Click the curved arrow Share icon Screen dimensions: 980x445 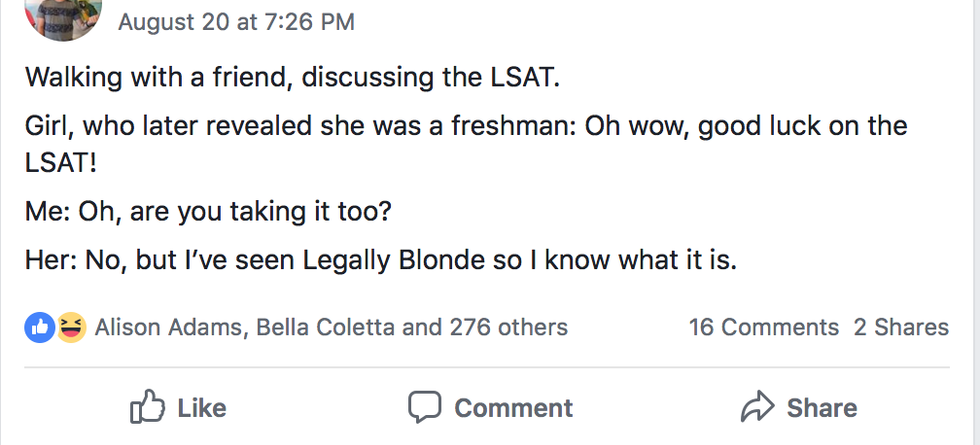757,407
